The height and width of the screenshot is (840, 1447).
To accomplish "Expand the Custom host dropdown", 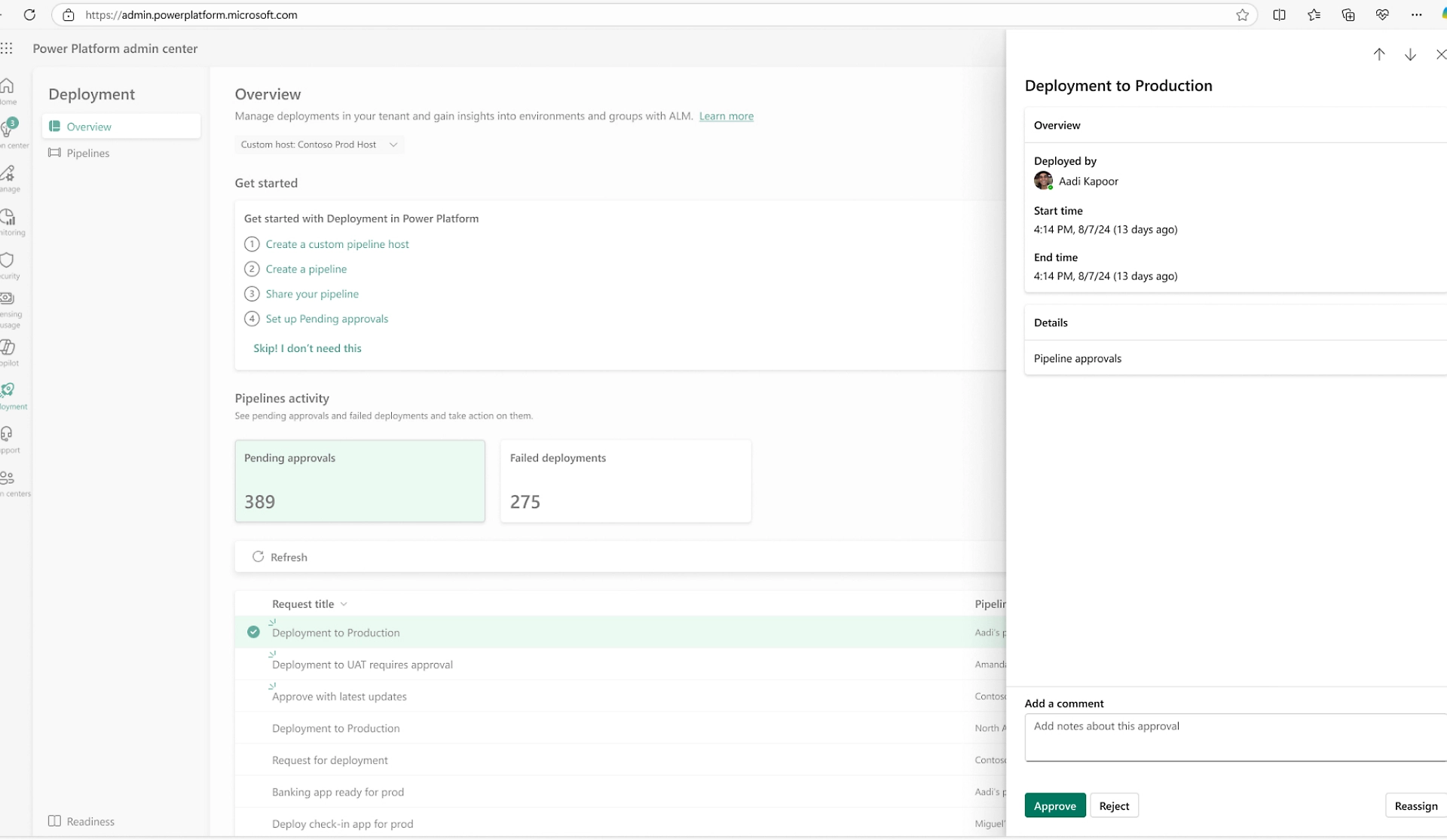I will click(x=319, y=145).
